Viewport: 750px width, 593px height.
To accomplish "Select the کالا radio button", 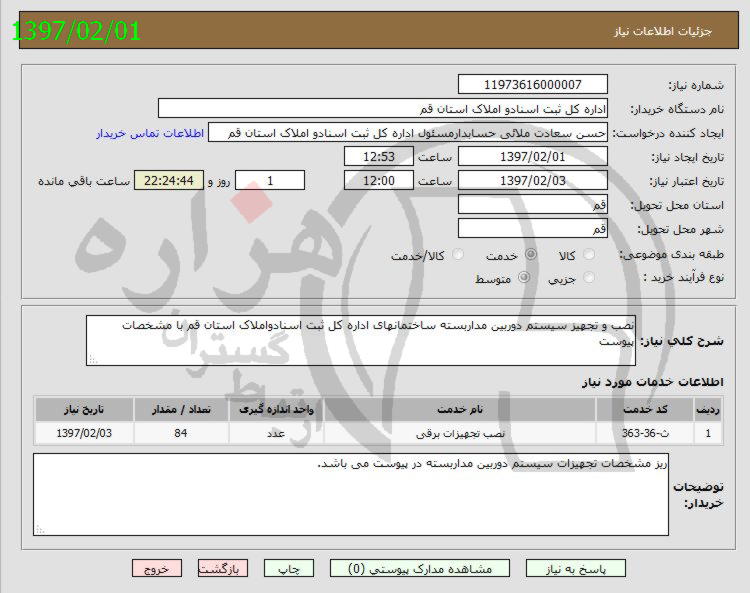I will point(589,254).
